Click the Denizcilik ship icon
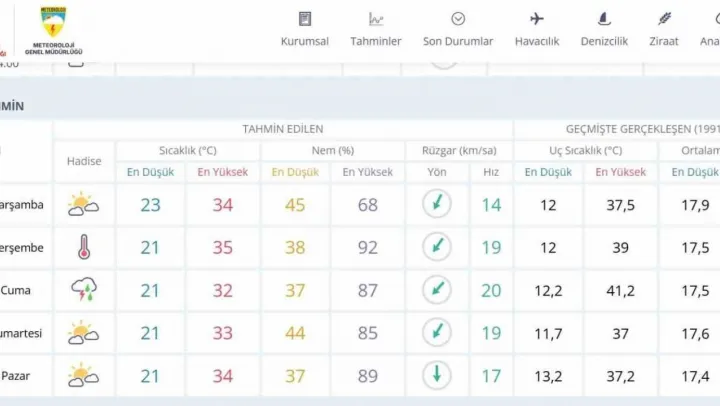The height and width of the screenshot is (406, 720). 604,19
